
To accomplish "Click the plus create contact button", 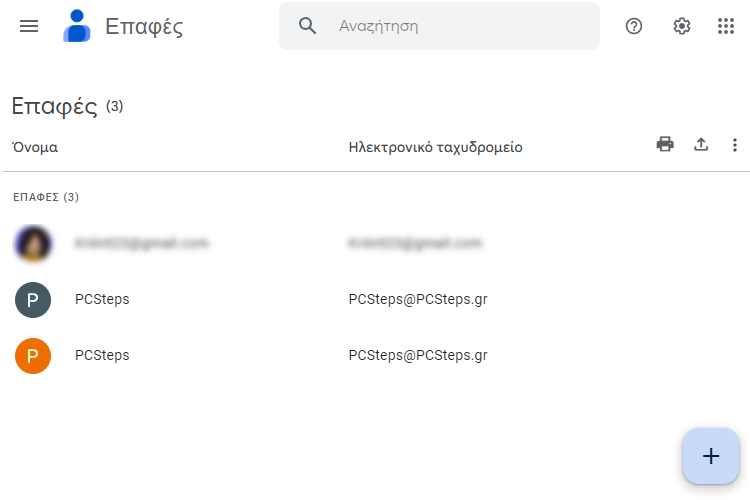I will click(711, 456).
